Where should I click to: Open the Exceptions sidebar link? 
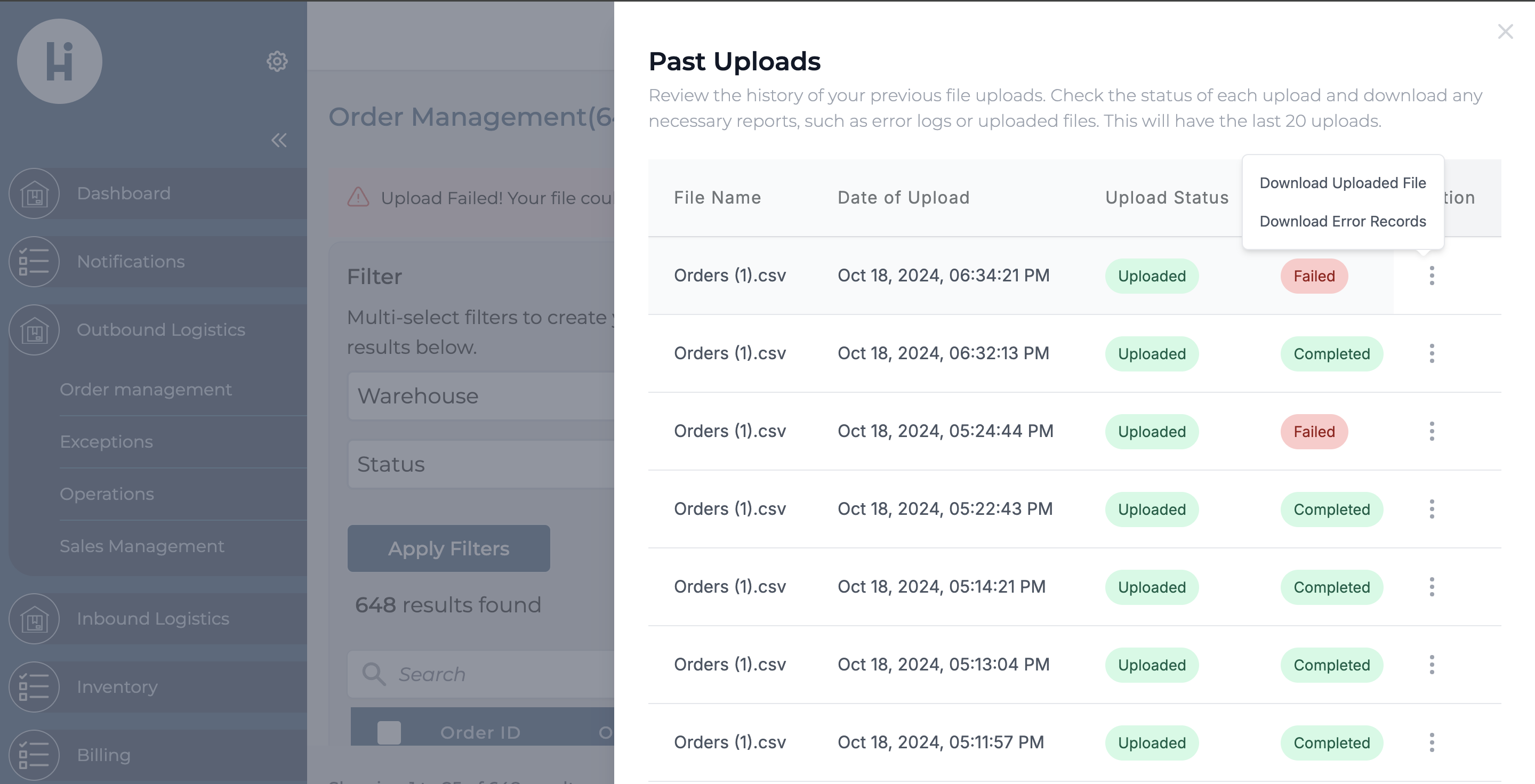[107, 441]
